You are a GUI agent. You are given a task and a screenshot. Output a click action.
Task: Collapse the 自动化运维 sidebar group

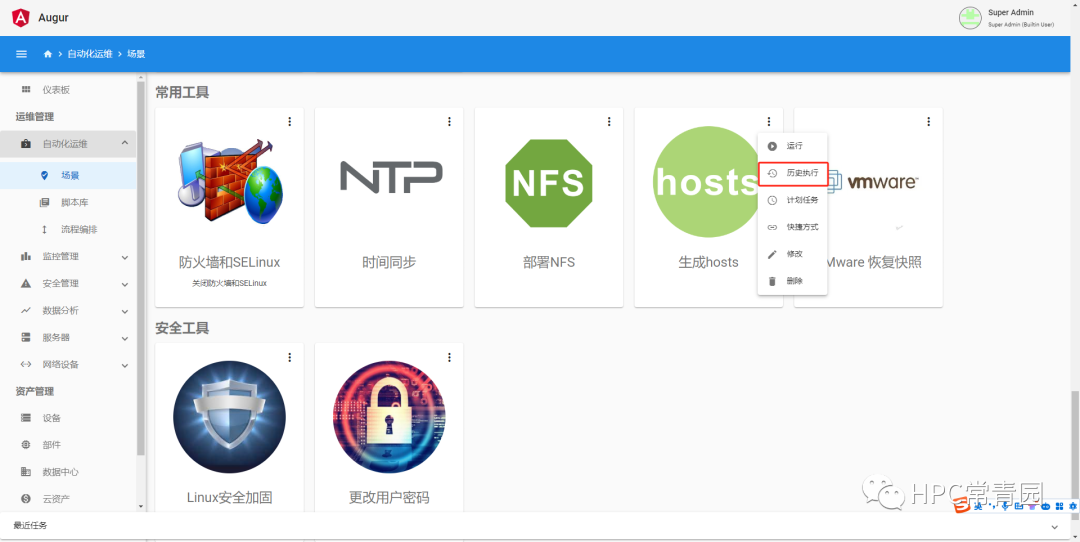tap(125, 143)
